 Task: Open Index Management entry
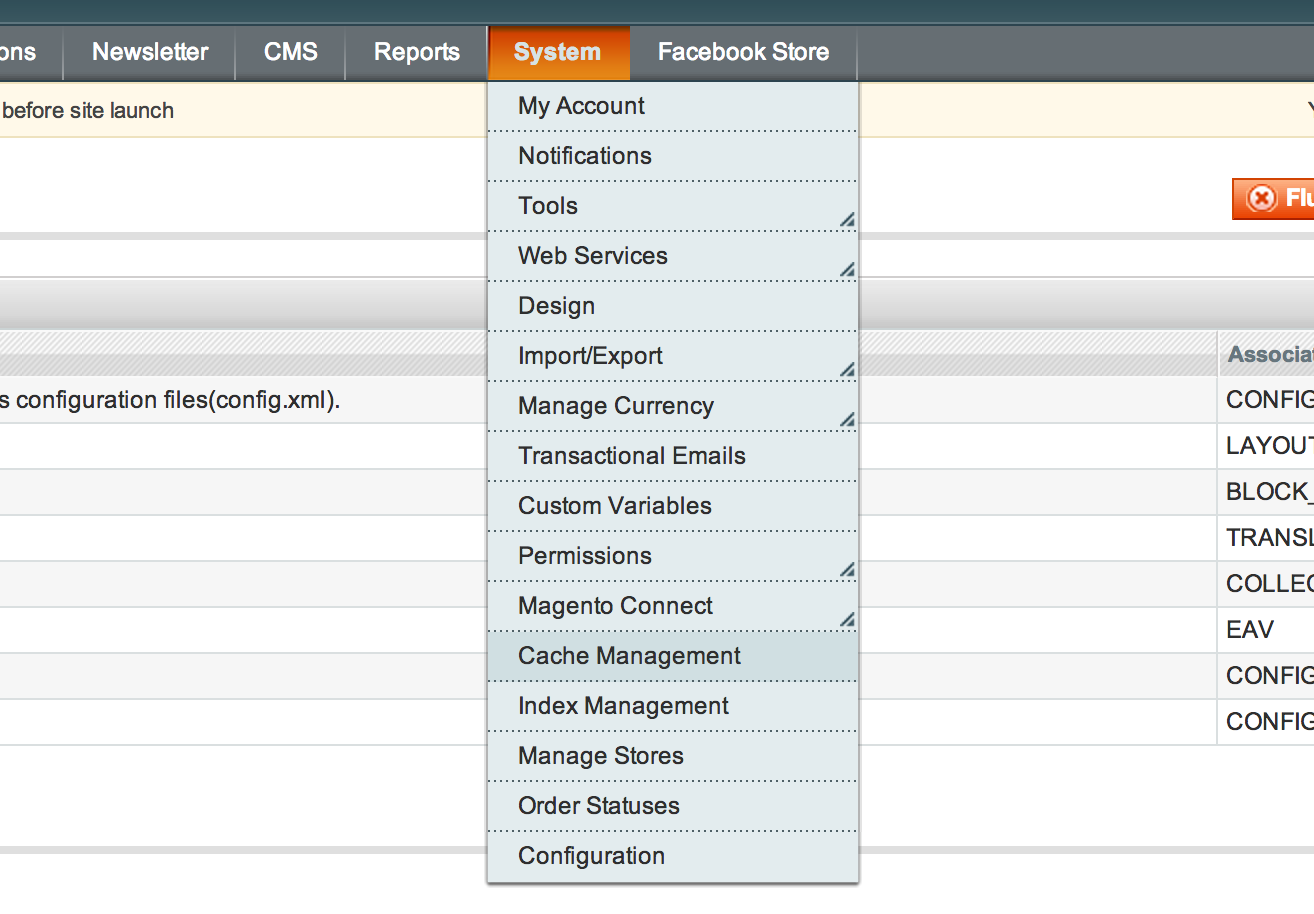point(672,706)
